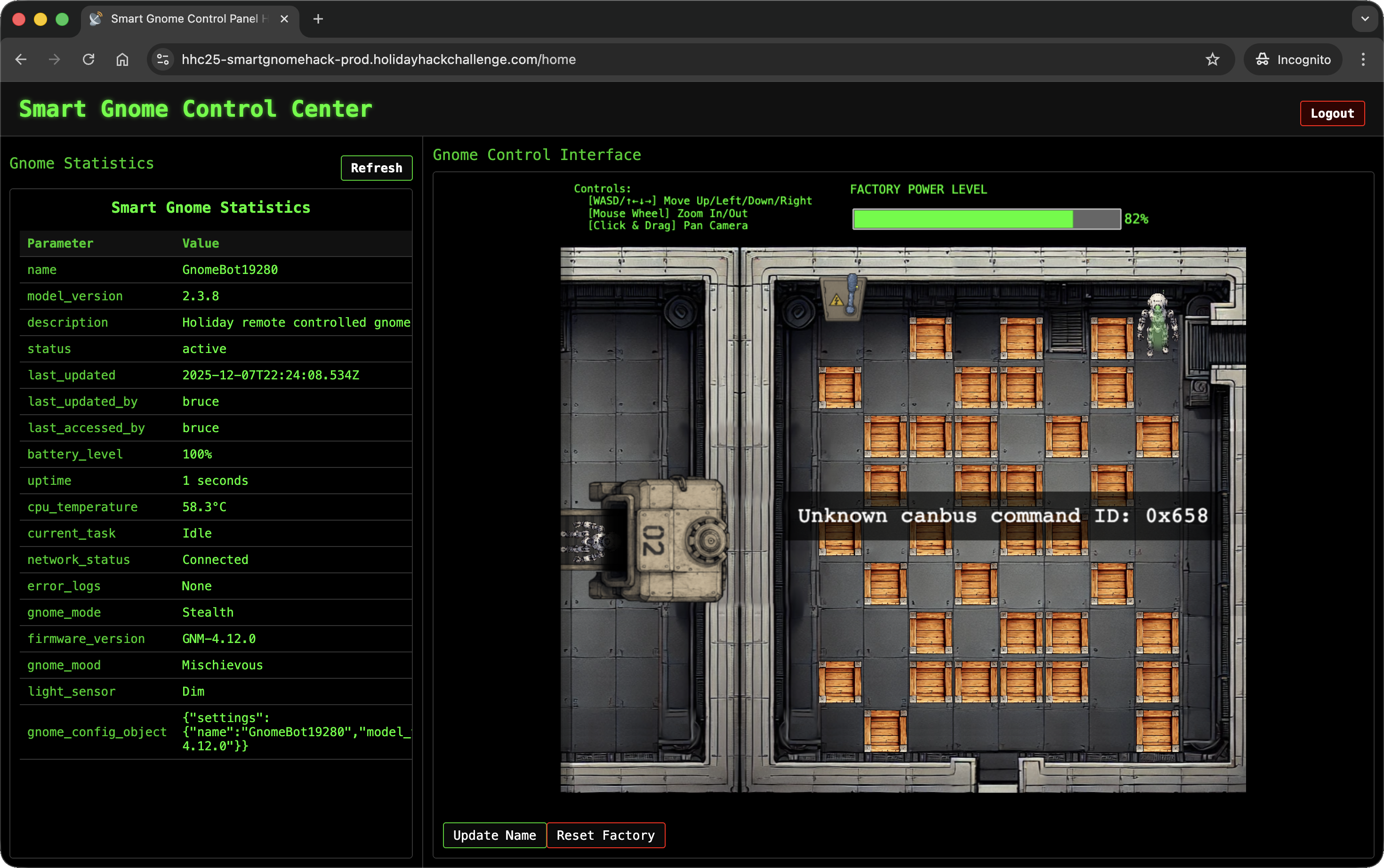Click the browser back arrow
This screenshot has width=1384, height=868.
21,60
